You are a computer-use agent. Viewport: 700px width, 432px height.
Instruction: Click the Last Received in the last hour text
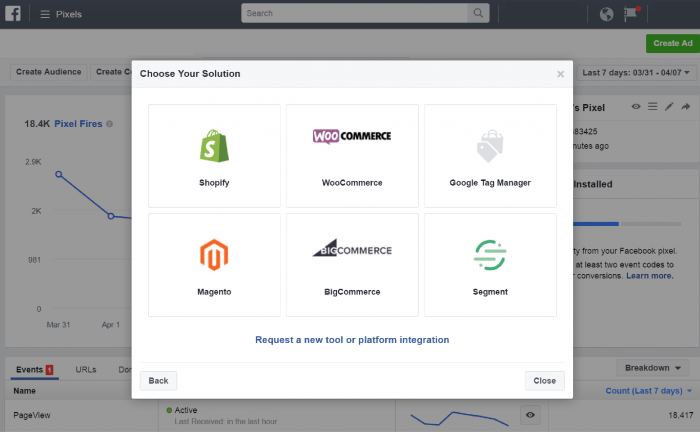coord(225,421)
